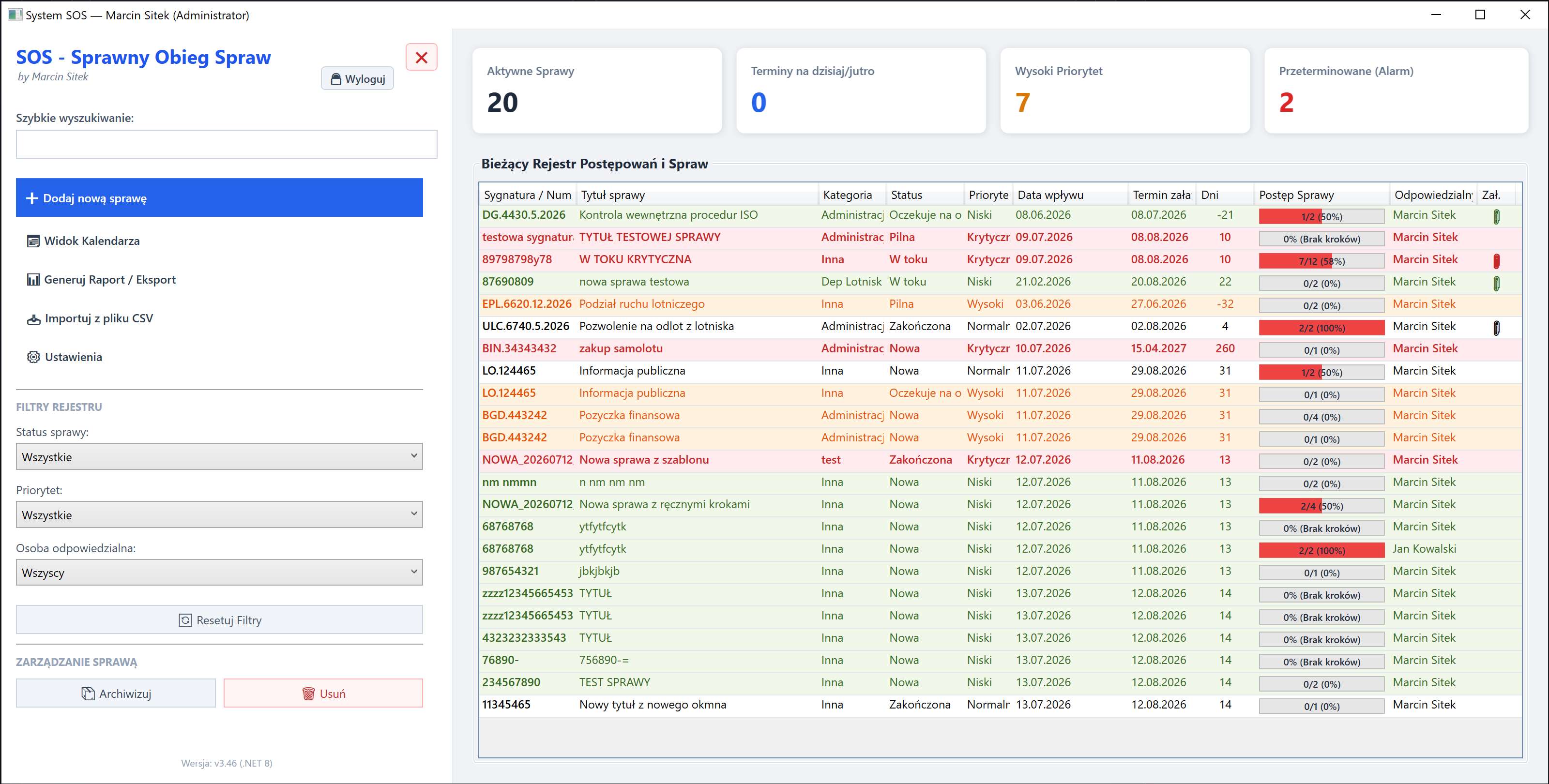Delete the case with Usuń button

point(323,693)
